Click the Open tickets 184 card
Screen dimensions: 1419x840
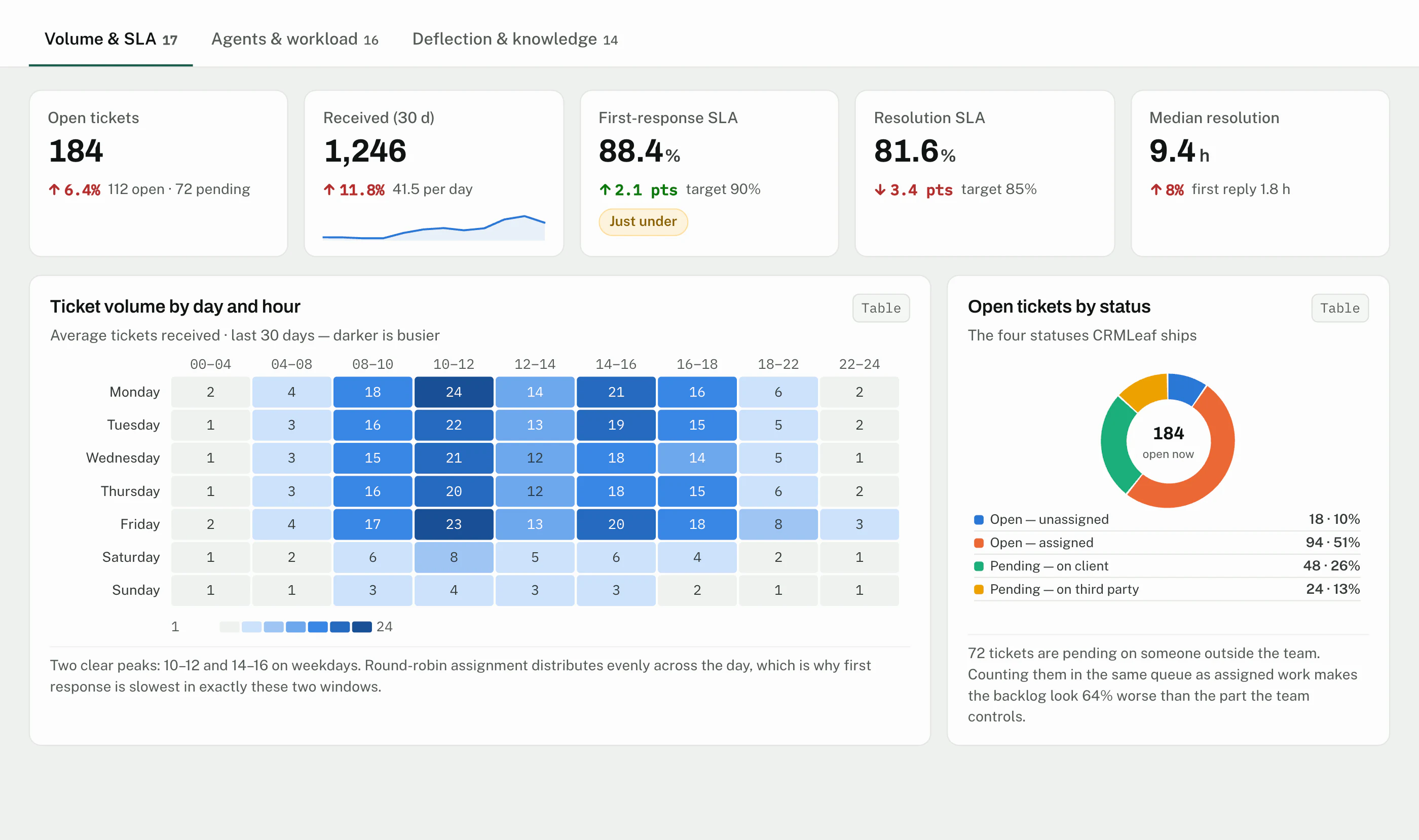159,173
